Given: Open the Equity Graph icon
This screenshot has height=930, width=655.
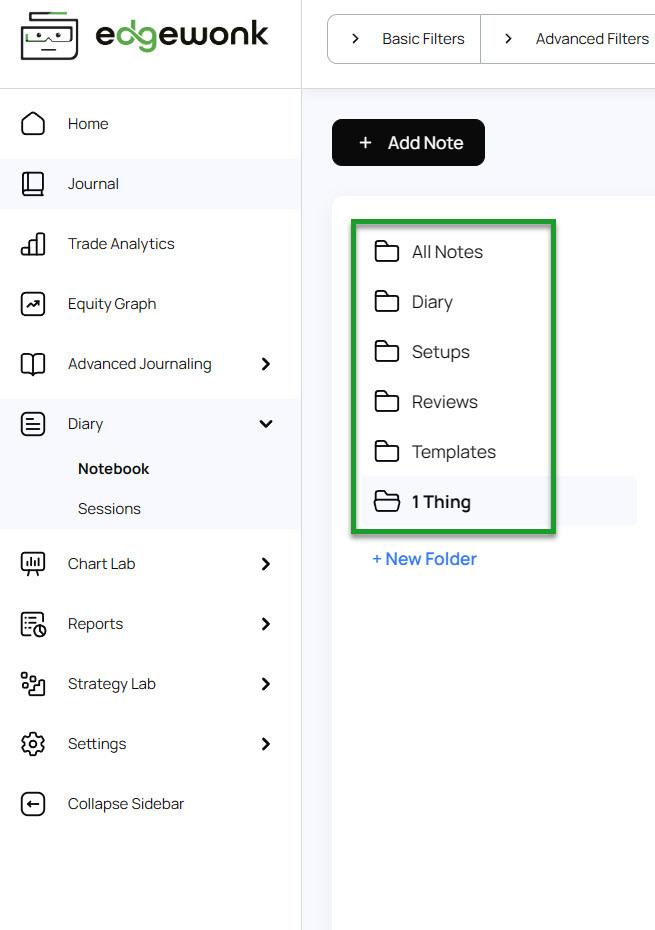Looking at the screenshot, I should (x=33, y=304).
